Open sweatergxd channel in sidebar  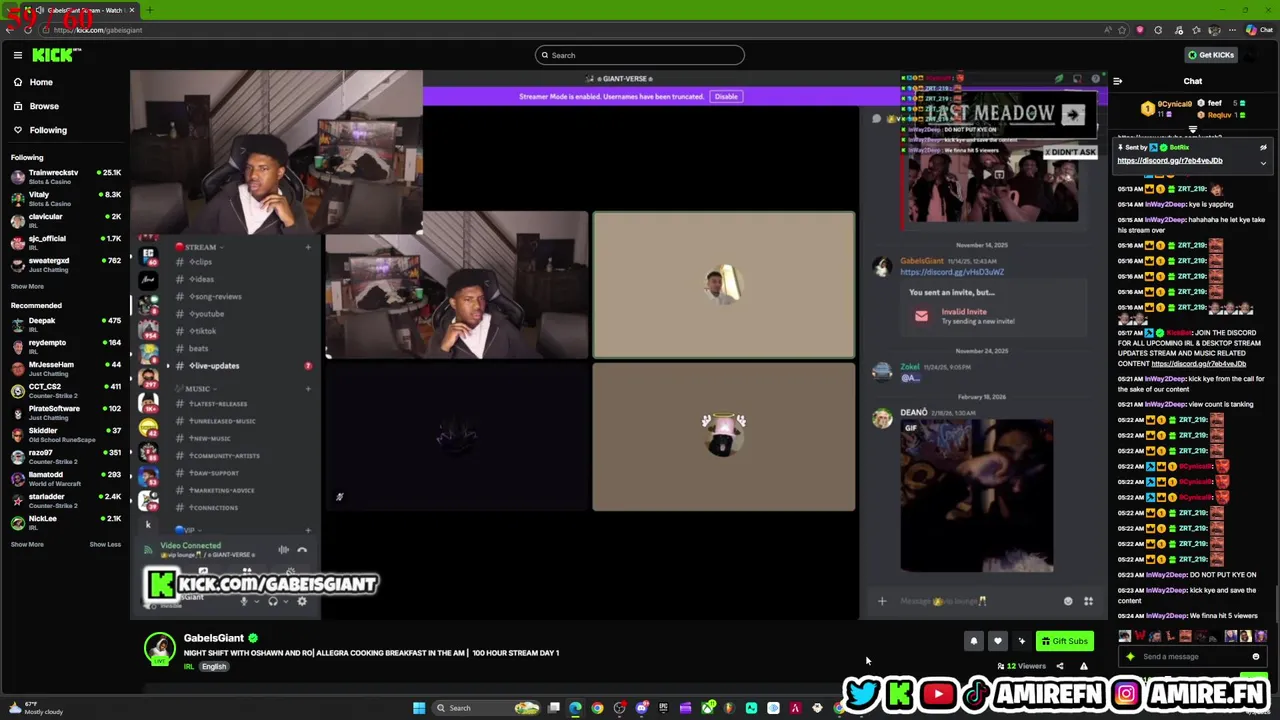pos(65,264)
